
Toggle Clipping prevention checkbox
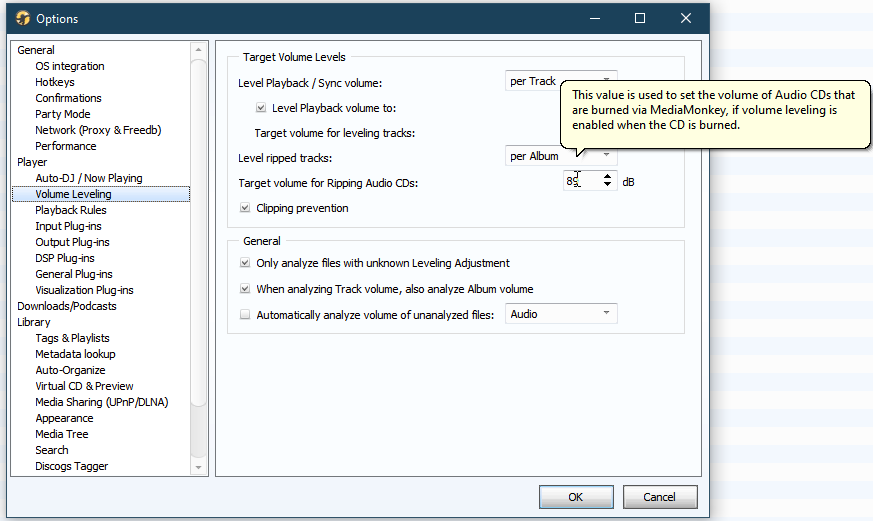[245, 208]
